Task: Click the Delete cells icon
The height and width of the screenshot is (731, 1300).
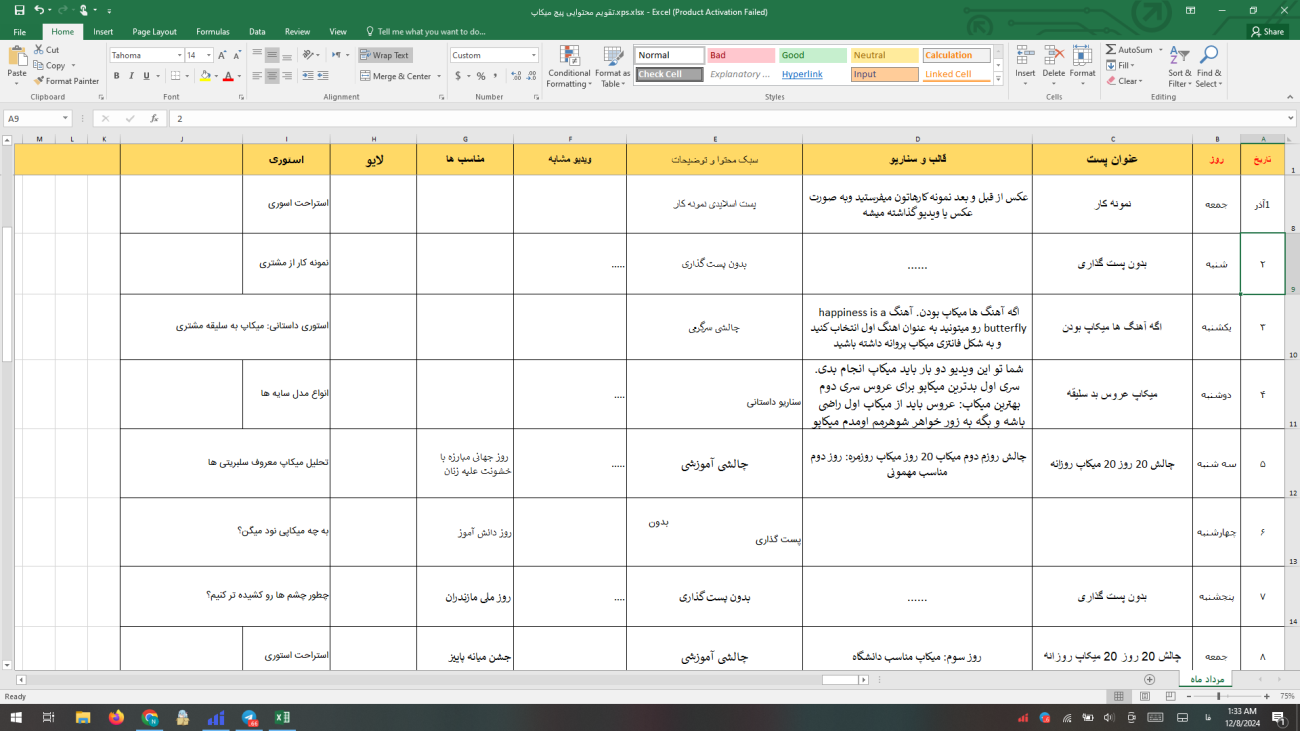Action: coord(1053,55)
